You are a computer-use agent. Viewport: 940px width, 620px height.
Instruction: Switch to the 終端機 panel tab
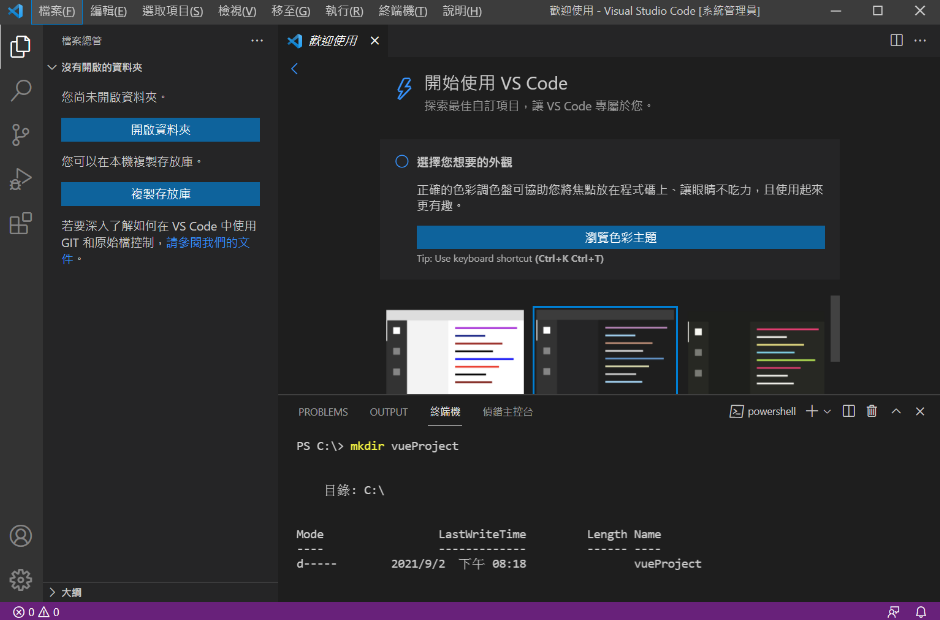click(x=445, y=412)
